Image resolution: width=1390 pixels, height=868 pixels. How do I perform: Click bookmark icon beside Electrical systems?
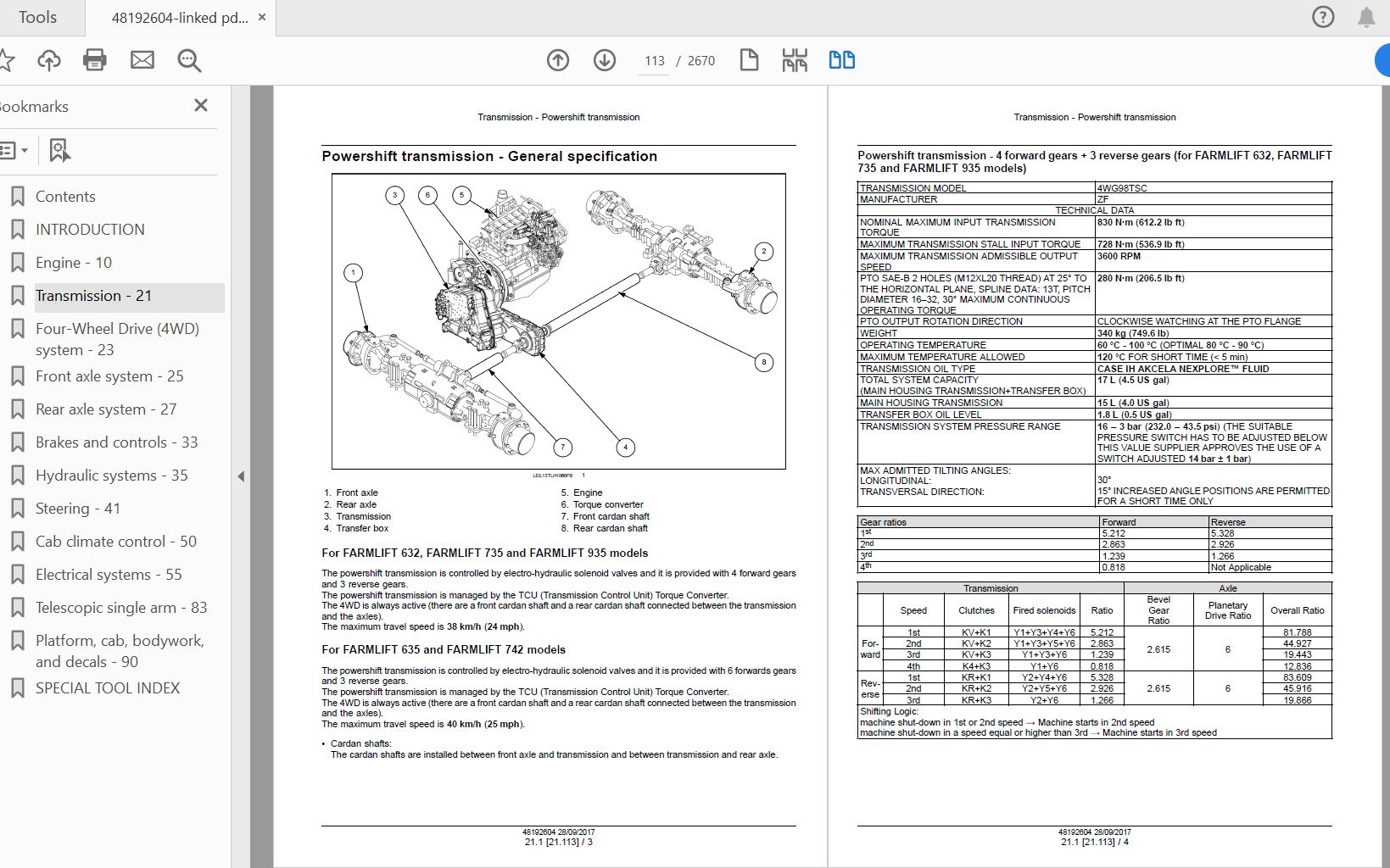tap(17, 575)
